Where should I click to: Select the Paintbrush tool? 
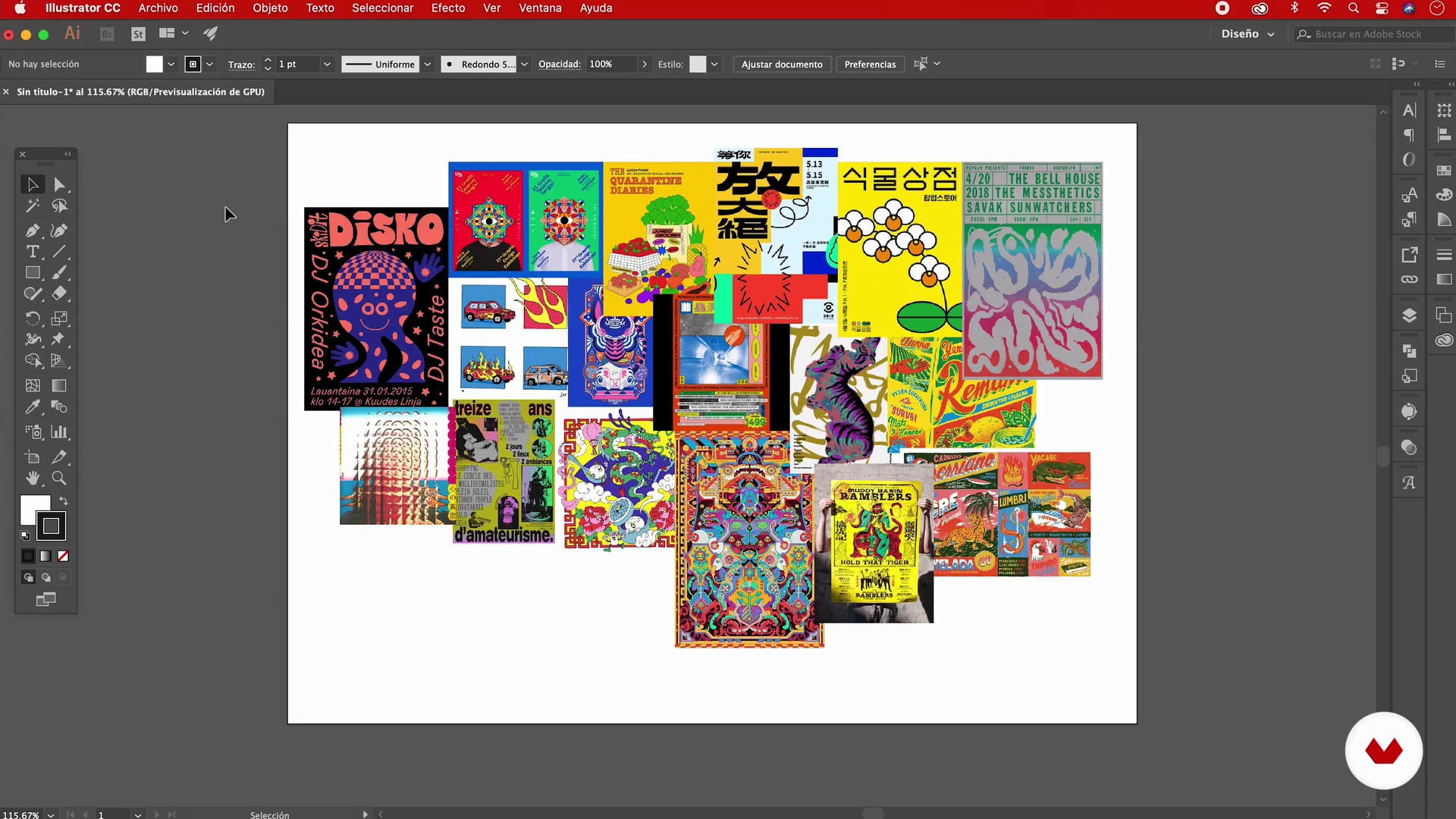coord(59,272)
